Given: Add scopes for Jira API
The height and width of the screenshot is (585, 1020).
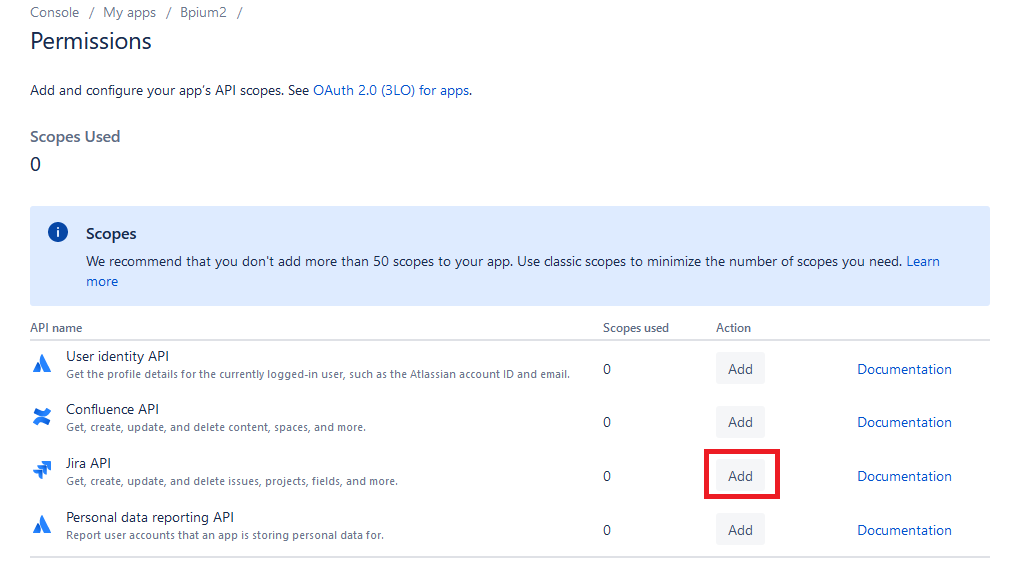Looking at the screenshot, I should coord(740,476).
